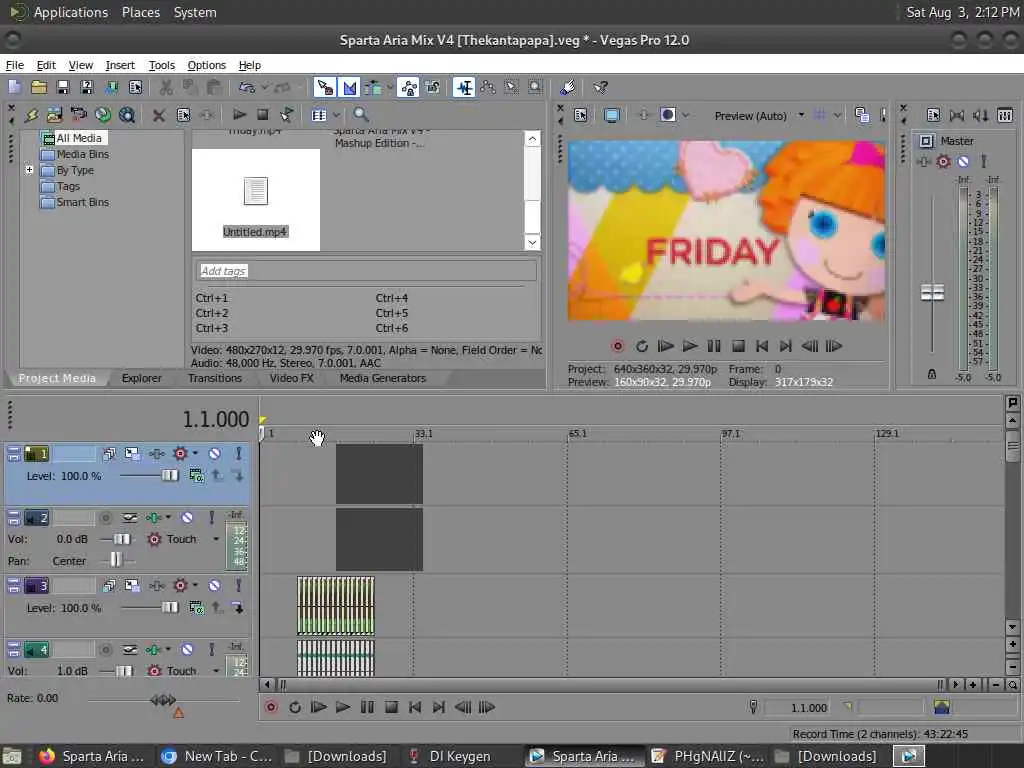1024x768 pixels.
Task: Switch to the Explorer tab
Action: point(141,378)
